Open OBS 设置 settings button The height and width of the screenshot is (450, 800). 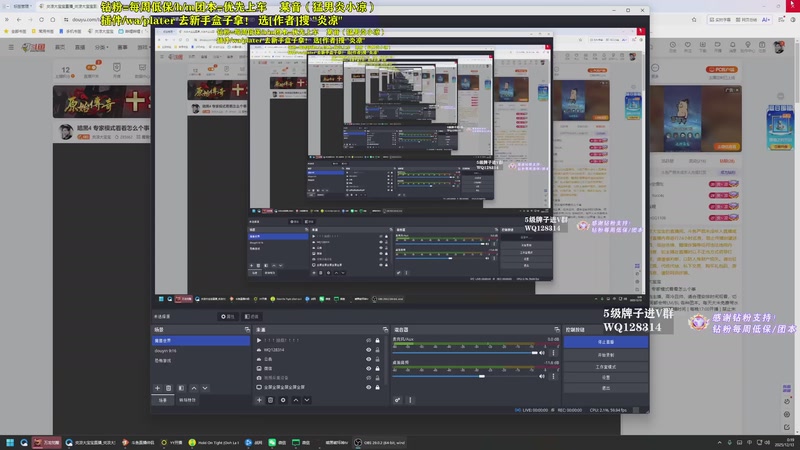tap(606, 378)
